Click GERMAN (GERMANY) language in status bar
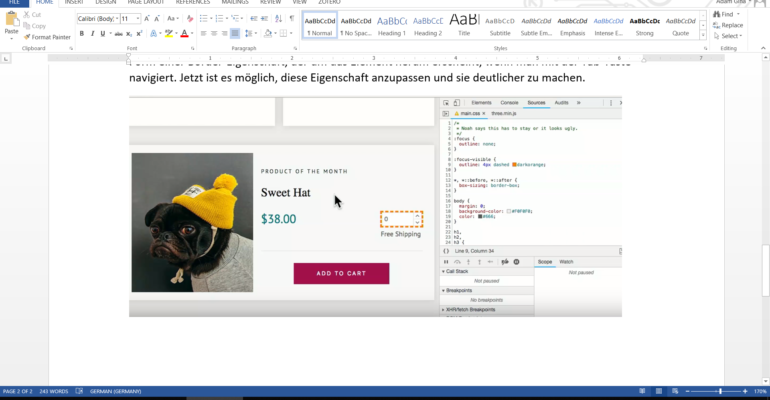770x400 pixels. (x=115, y=391)
